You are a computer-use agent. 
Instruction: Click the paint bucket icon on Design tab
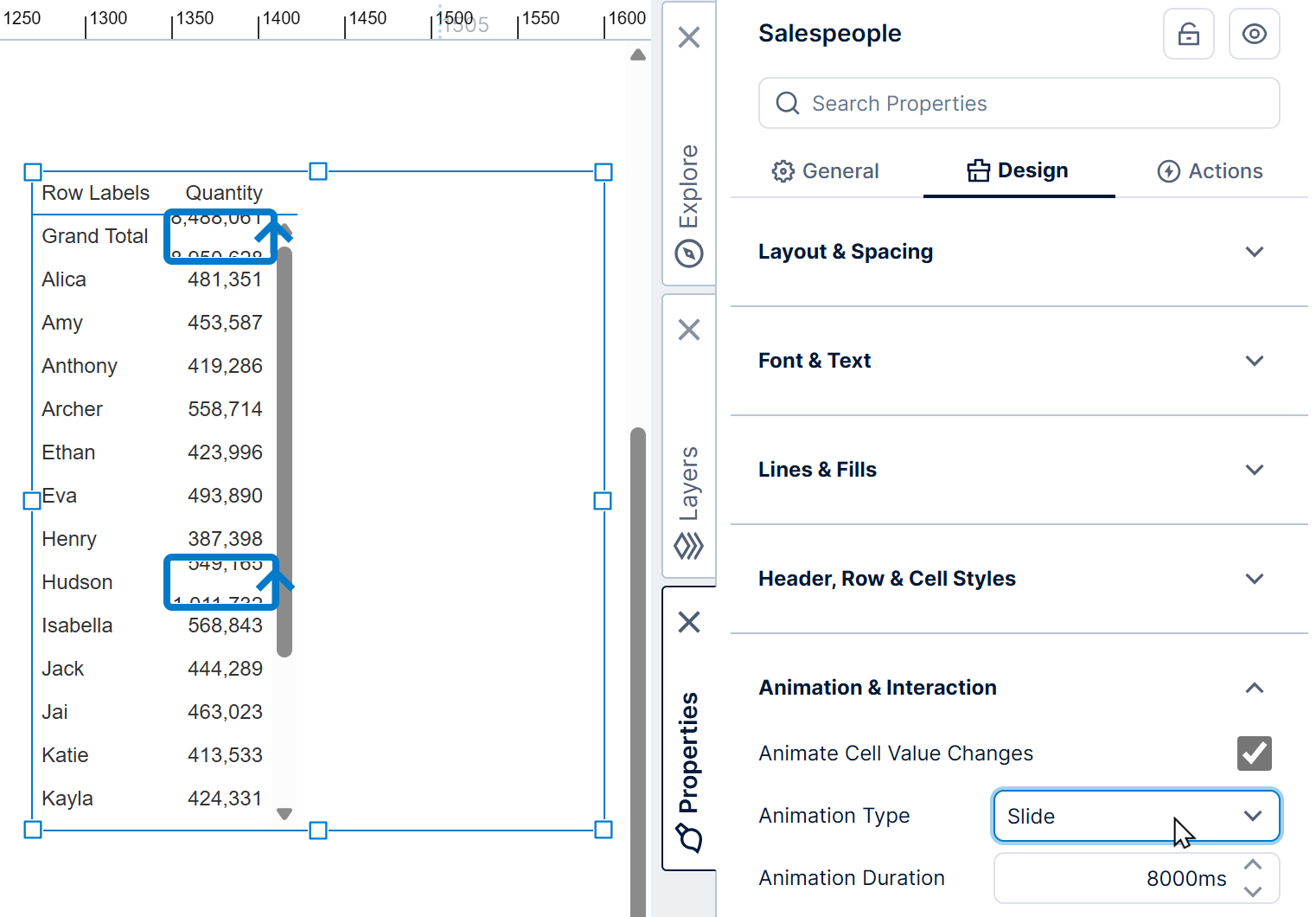(978, 170)
